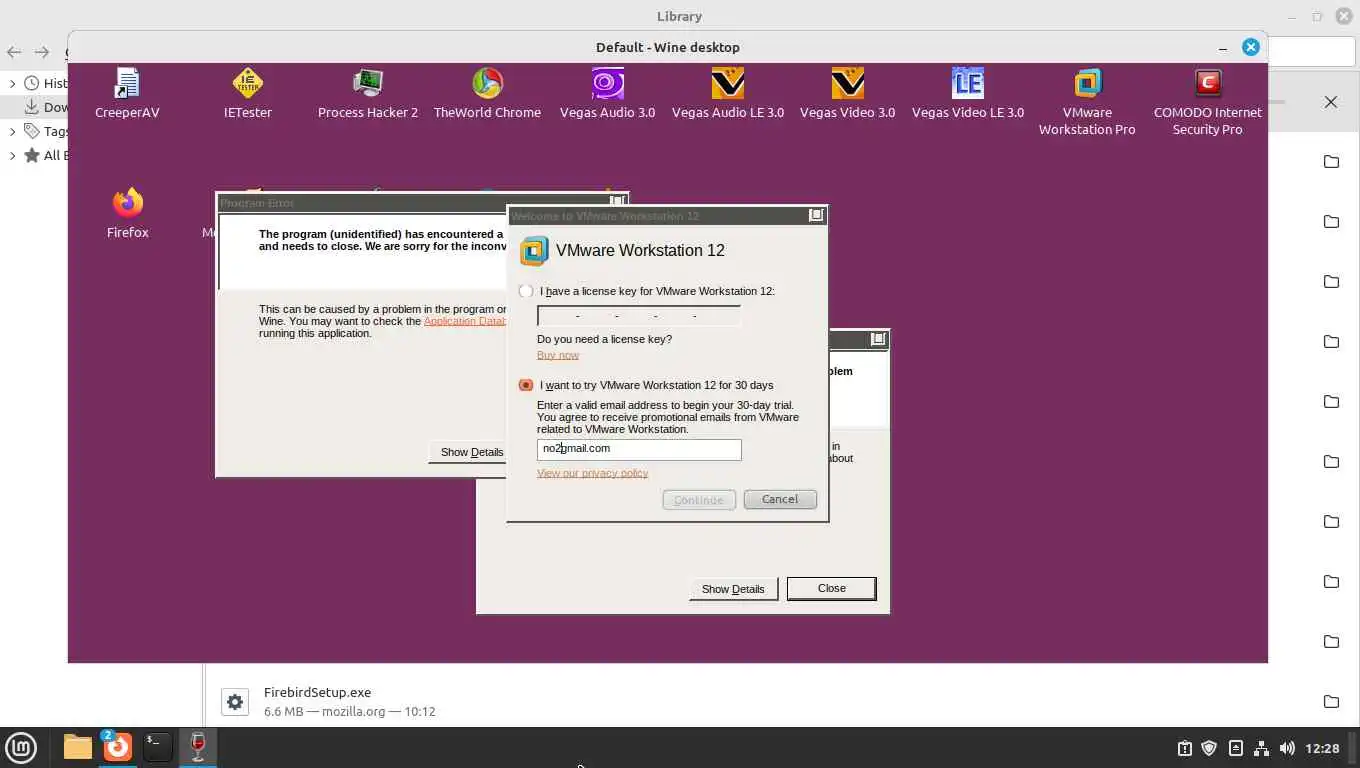Expand the History tree item
This screenshot has width=1360, height=768.
[x=12, y=83]
